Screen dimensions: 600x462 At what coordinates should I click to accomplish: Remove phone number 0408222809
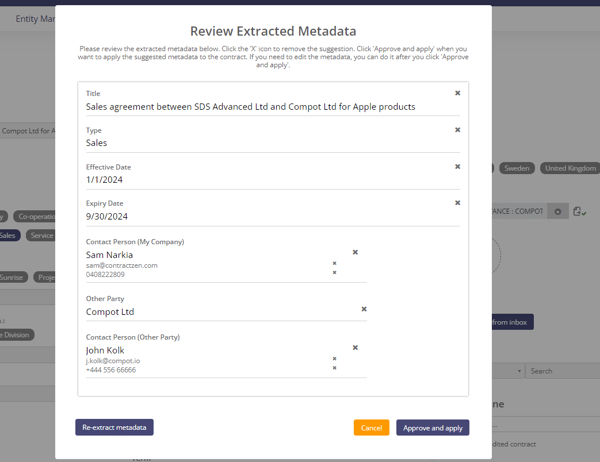pyautogui.click(x=334, y=273)
